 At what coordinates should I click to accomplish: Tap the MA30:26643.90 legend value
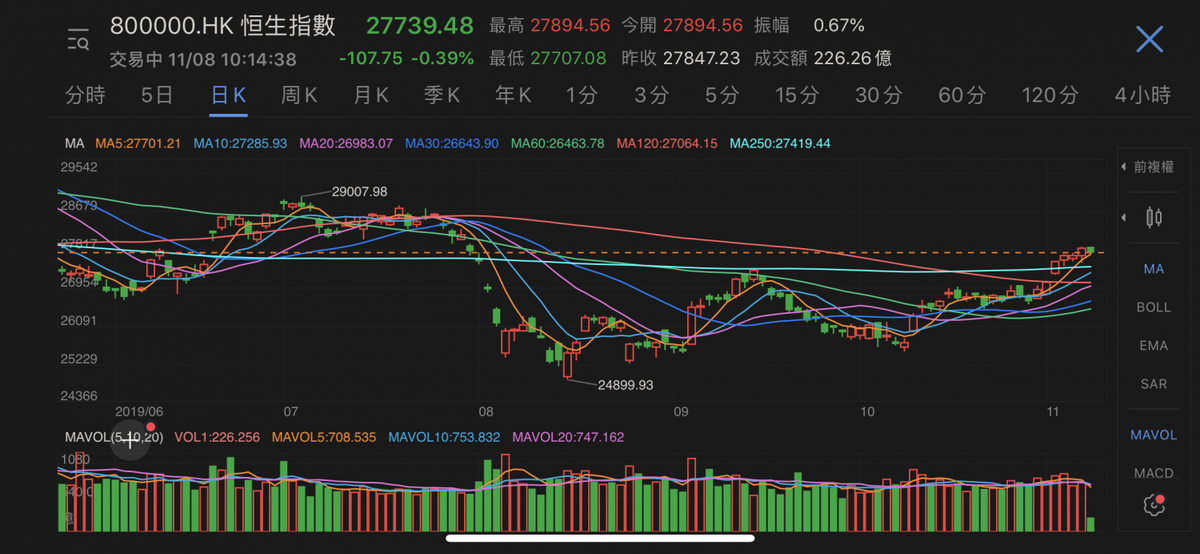click(x=452, y=144)
